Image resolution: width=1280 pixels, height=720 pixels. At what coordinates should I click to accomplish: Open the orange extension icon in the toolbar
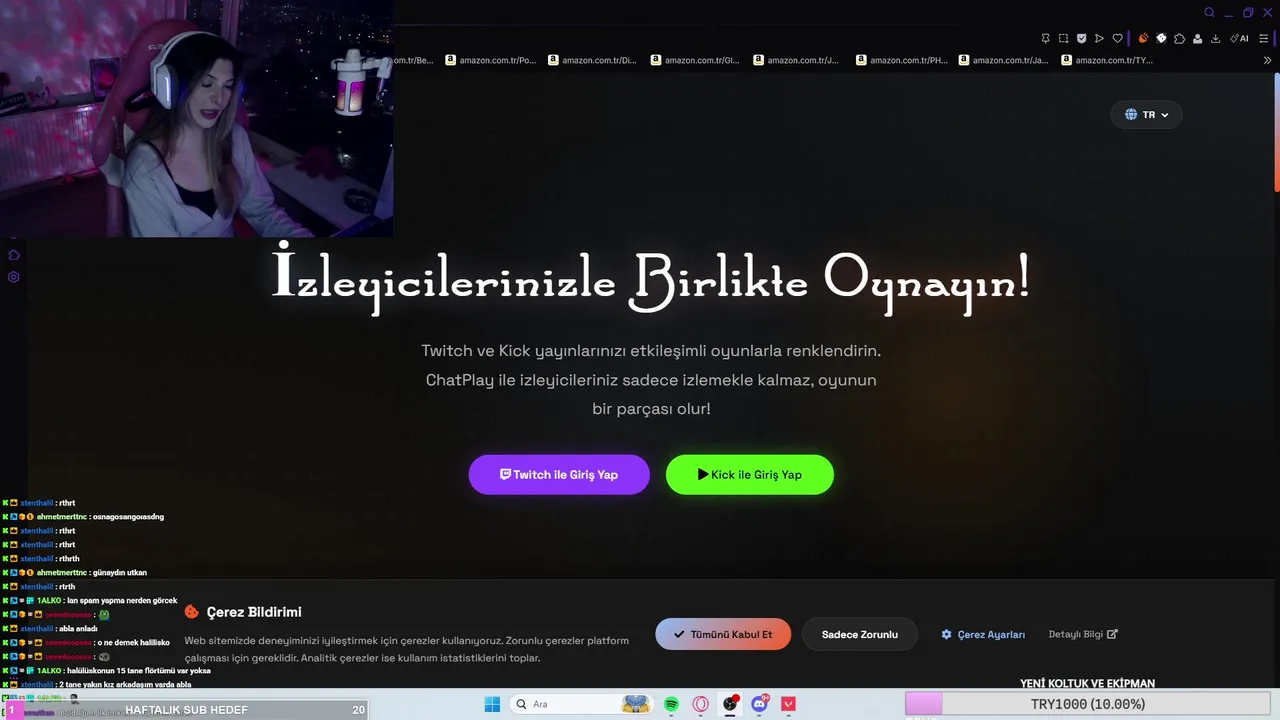point(1143,39)
